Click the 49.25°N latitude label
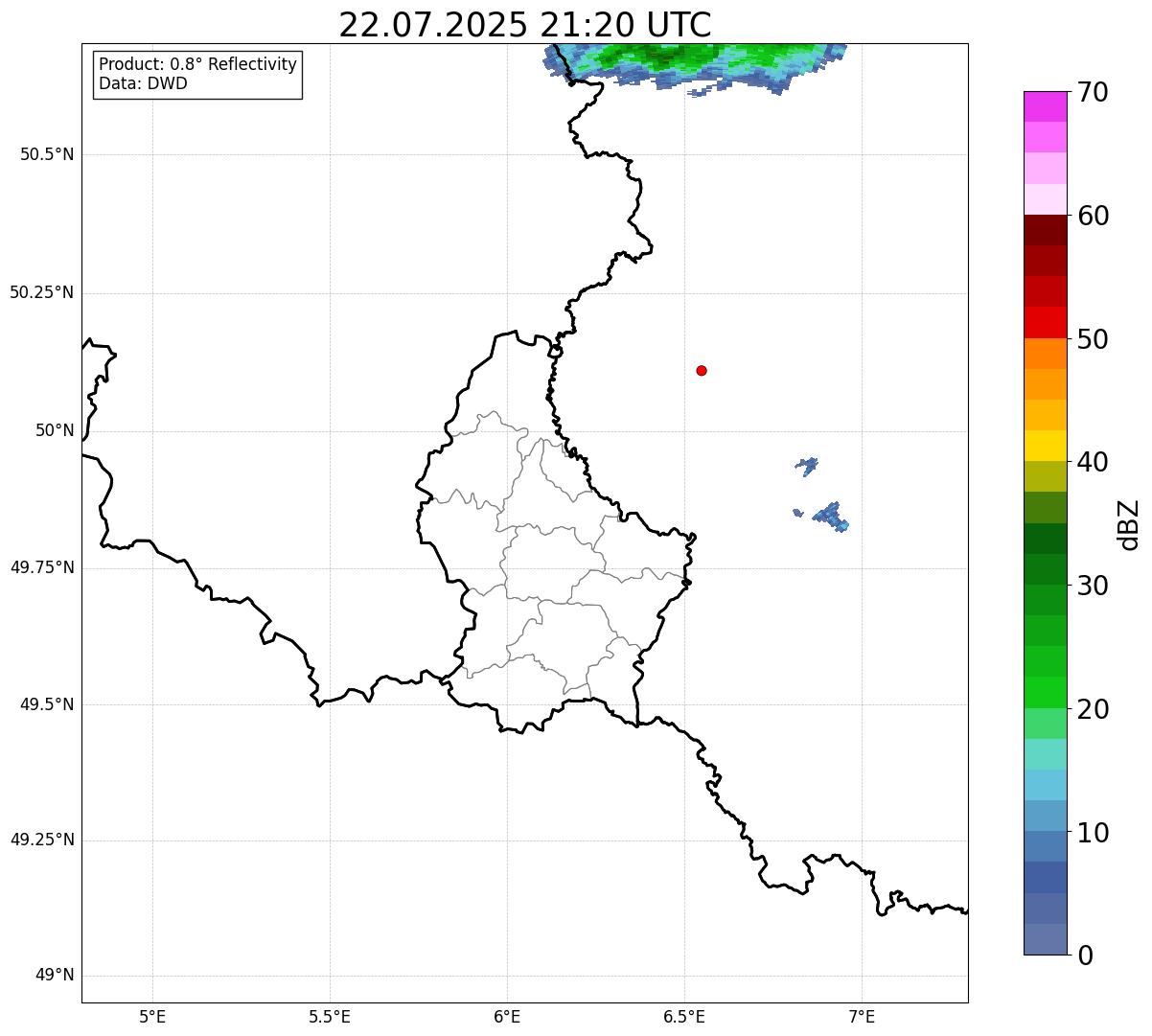Image resolution: width=1152 pixels, height=1036 pixels. [x=41, y=840]
